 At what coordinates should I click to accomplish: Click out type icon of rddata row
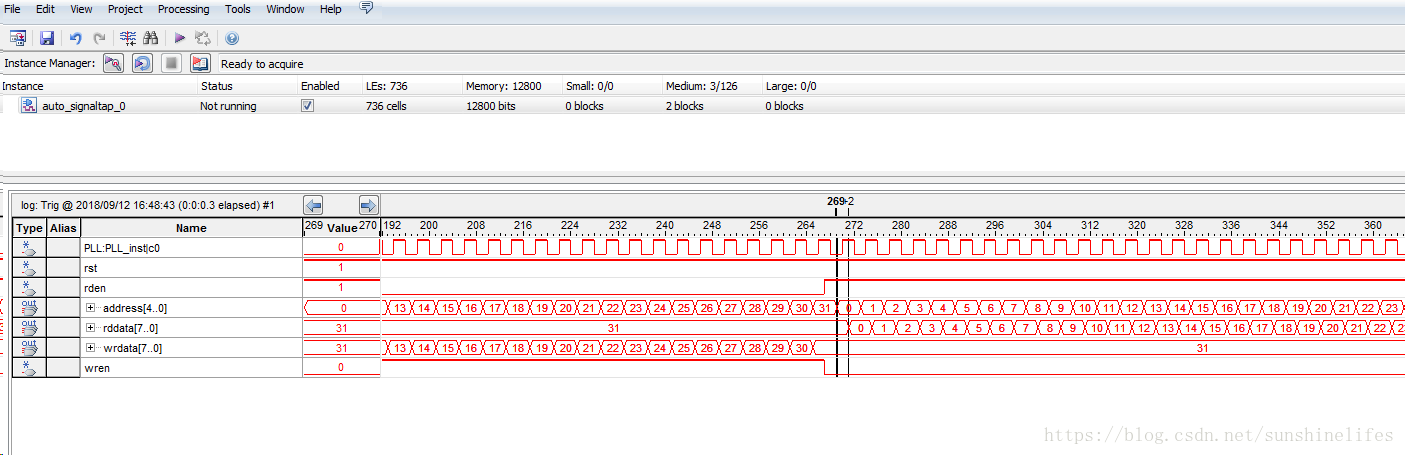click(29, 328)
